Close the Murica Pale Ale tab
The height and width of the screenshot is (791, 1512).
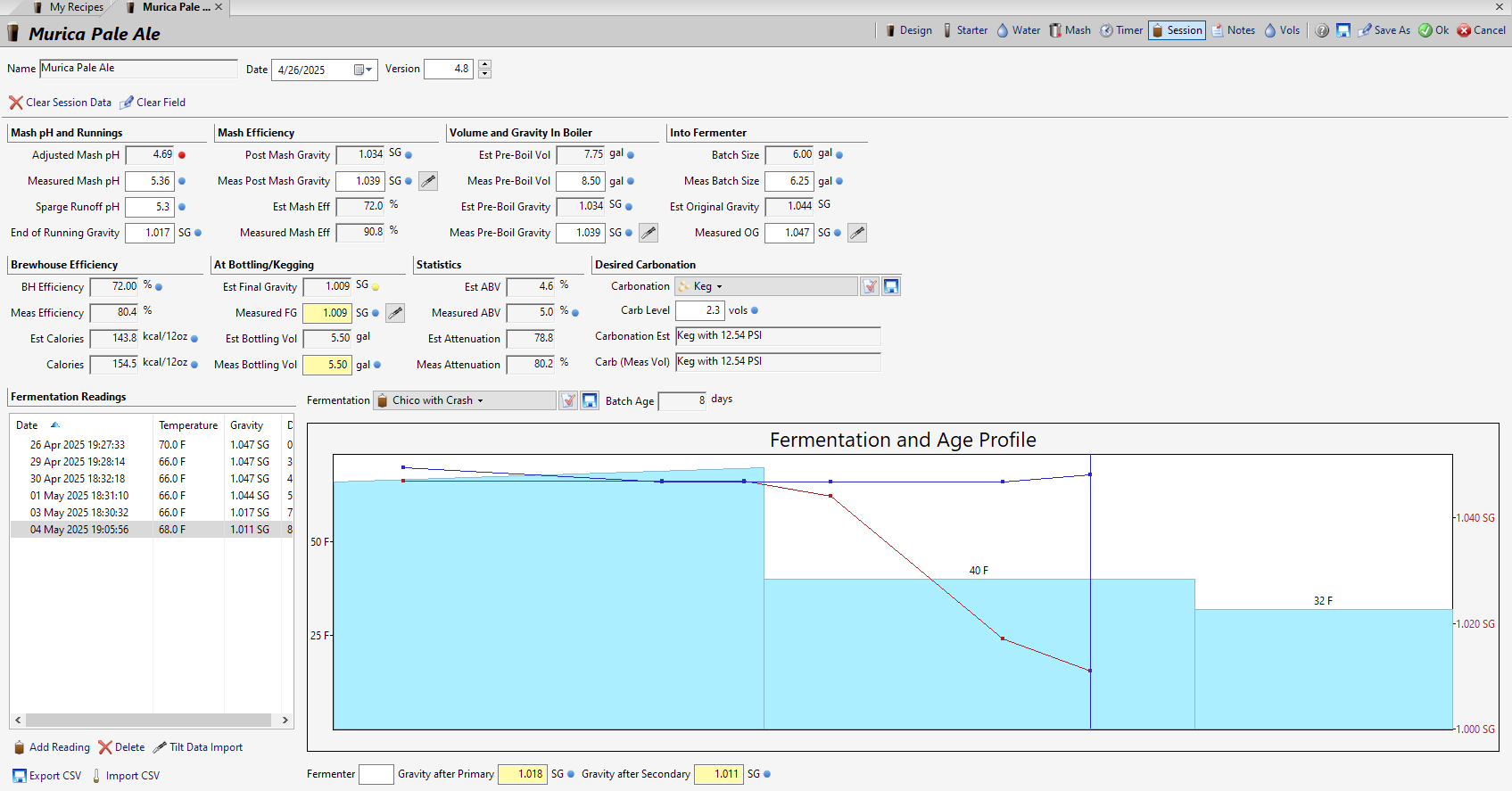(x=219, y=7)
